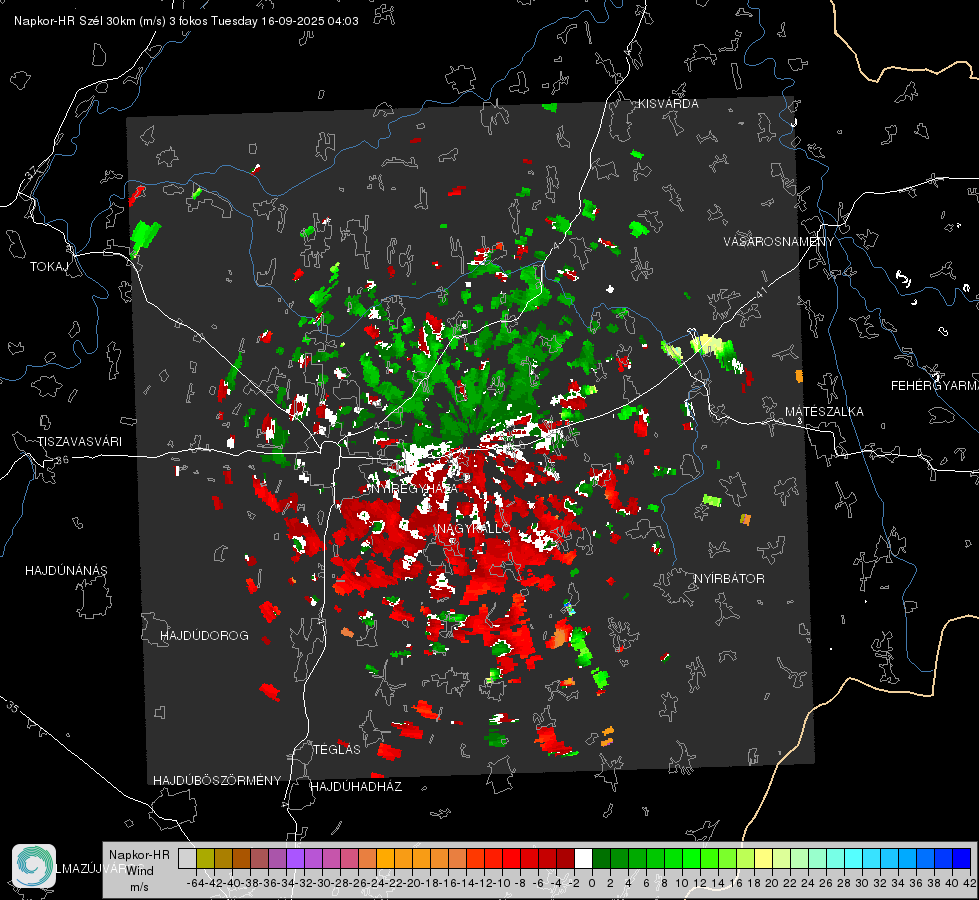Click the TÉGLÁS town label
This screenshot has height=900, width=979.
click(337, 750)
